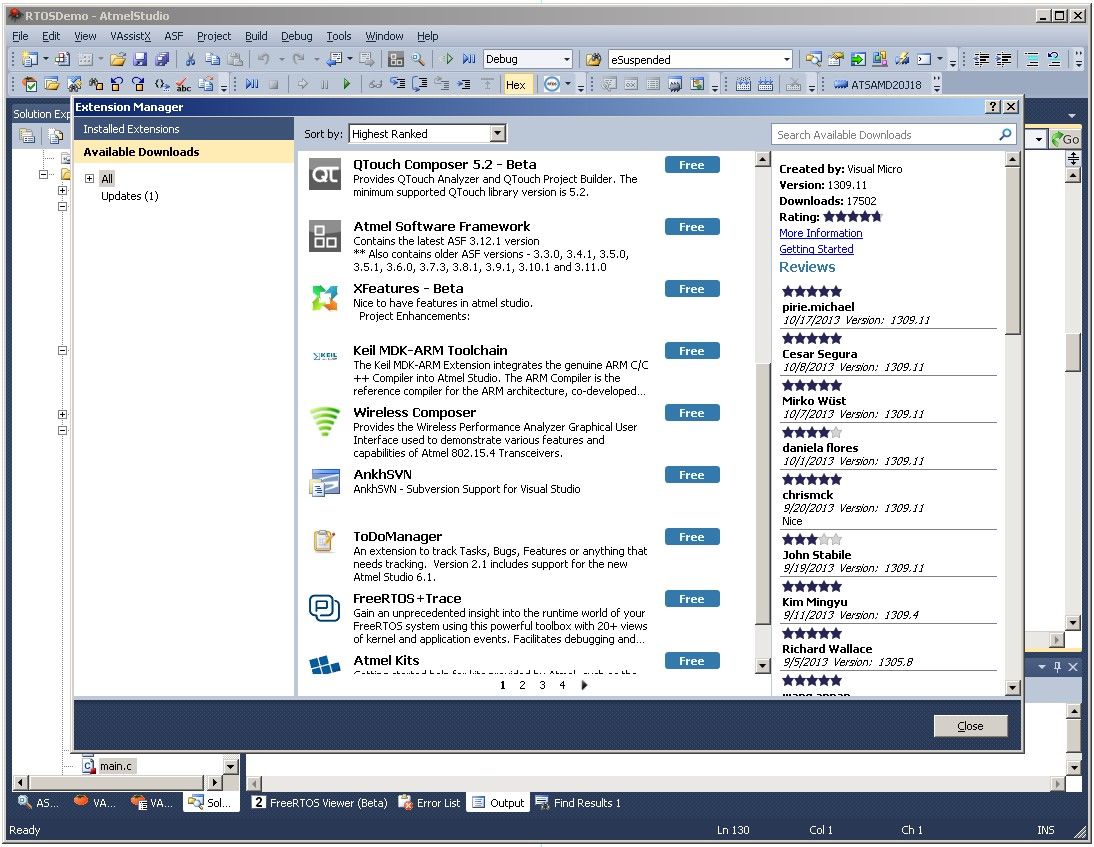Click Free button for Keil MDK-ARM Toolchain

tap(691, 351)
